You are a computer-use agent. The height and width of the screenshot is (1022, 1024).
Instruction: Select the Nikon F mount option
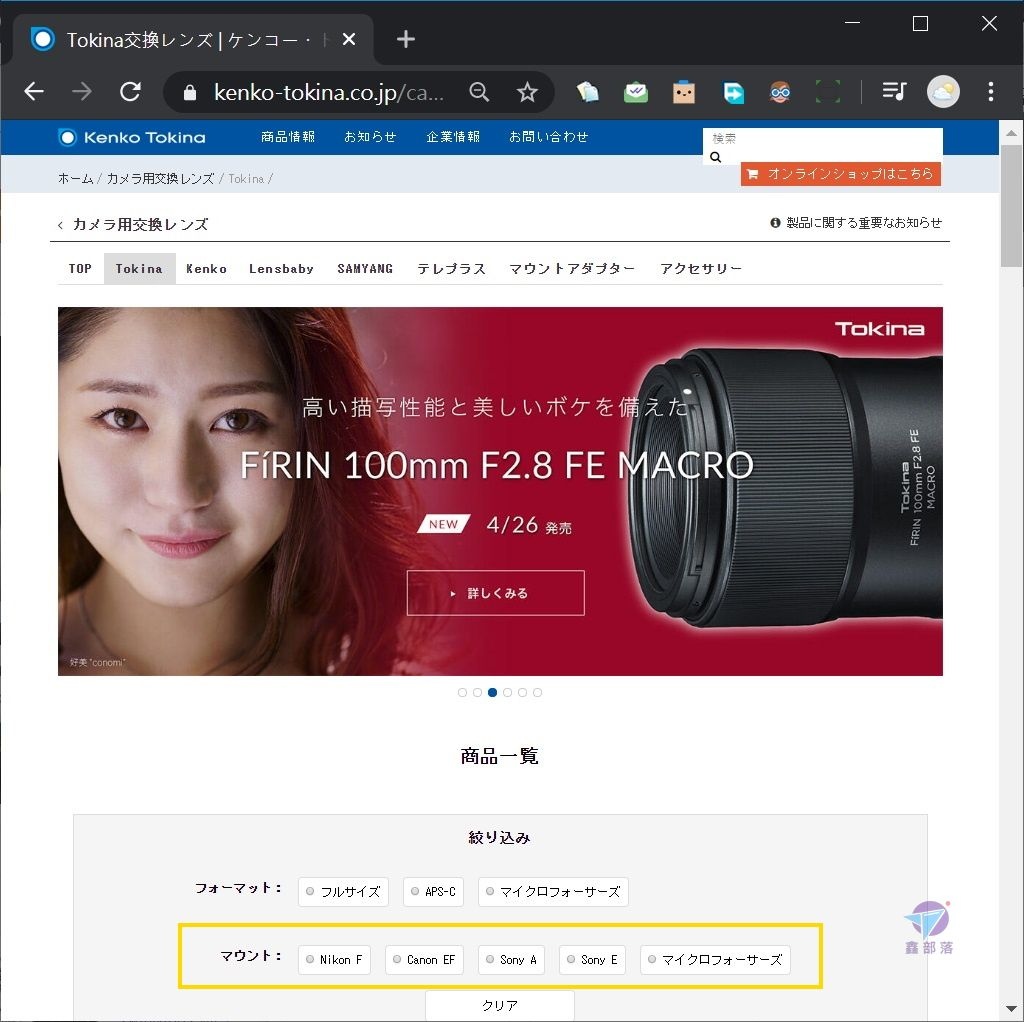[x=334, y=959]
